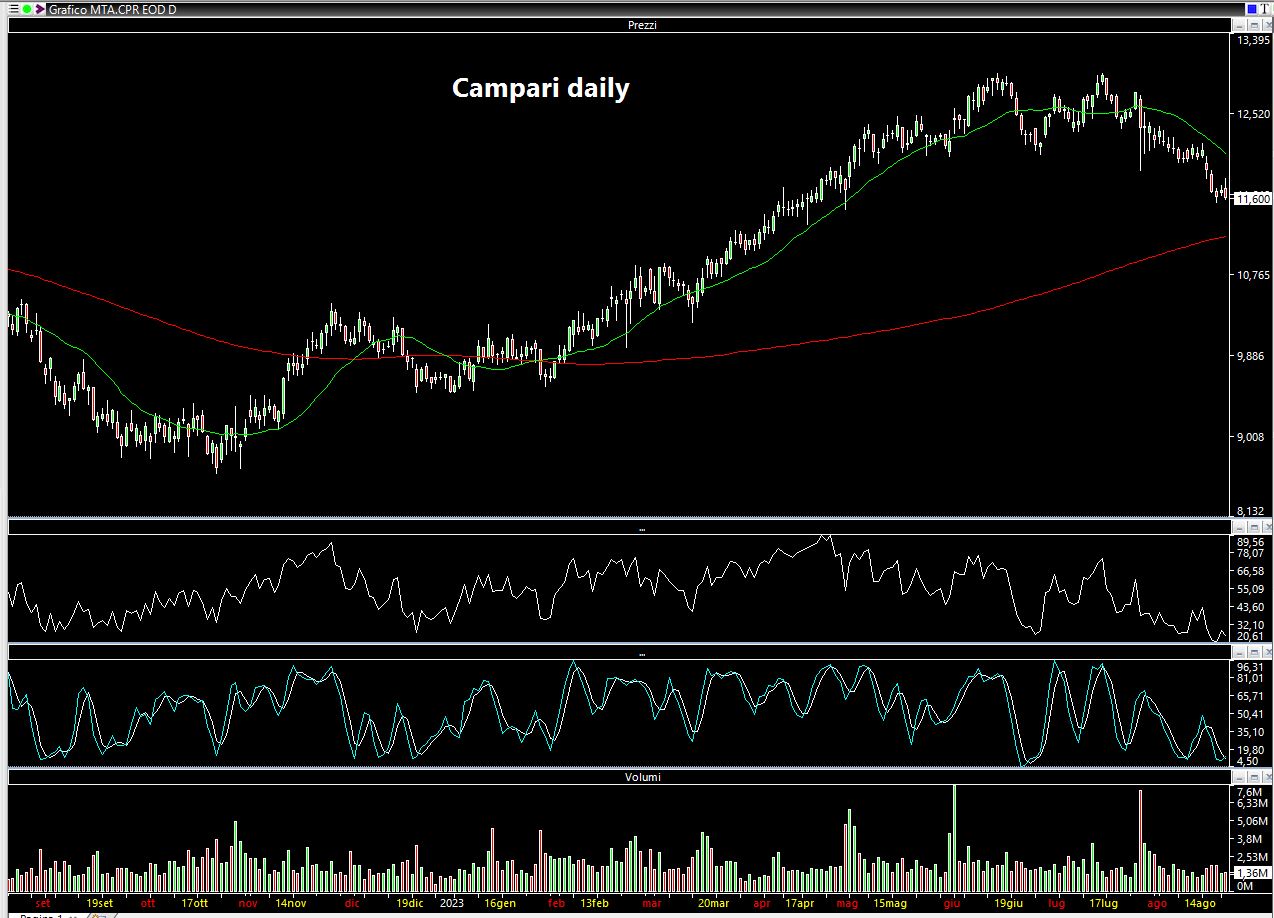The height and width of the screenshot is (918, 1274).
Task: Click the tallest volume bar near giu
Action: [954, 838]
